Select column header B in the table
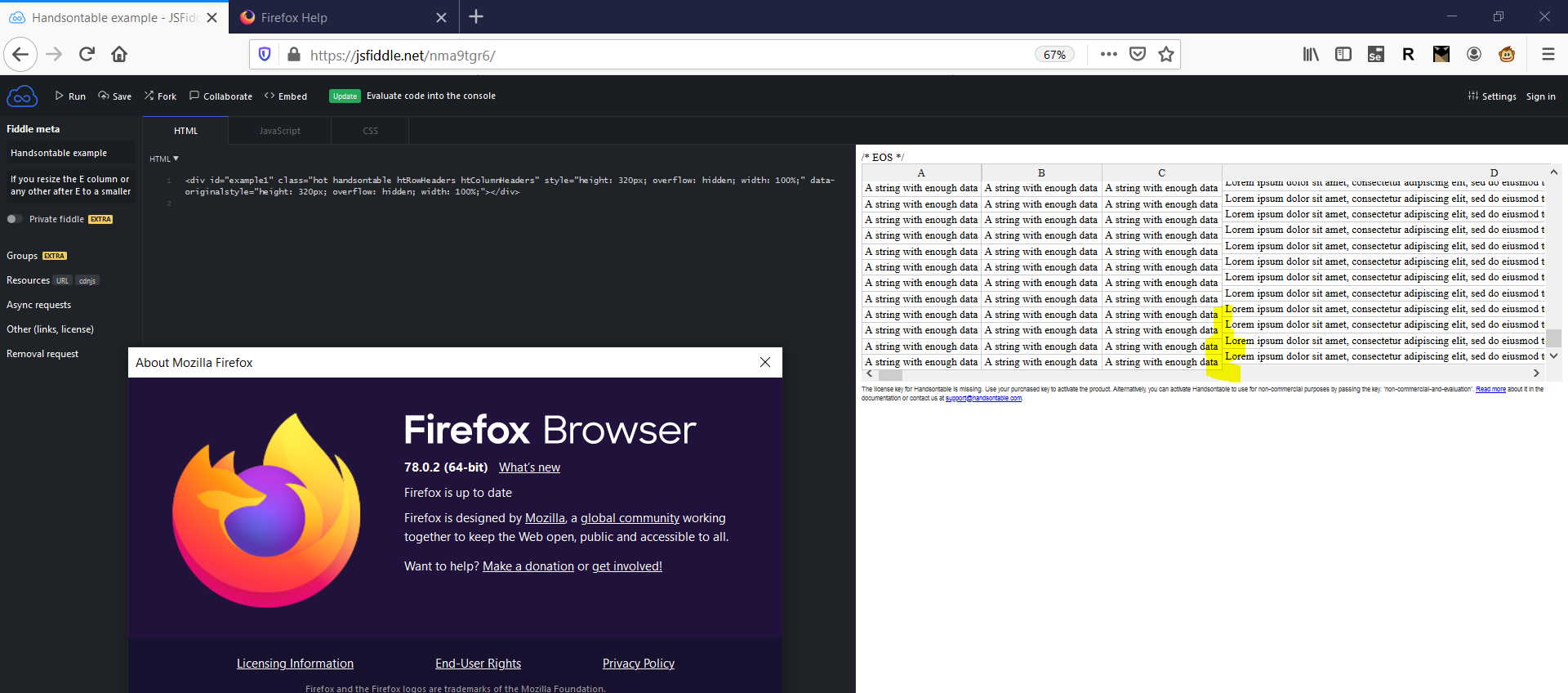The height and width of the screenshot is (693, 1568). point(1041,172)
